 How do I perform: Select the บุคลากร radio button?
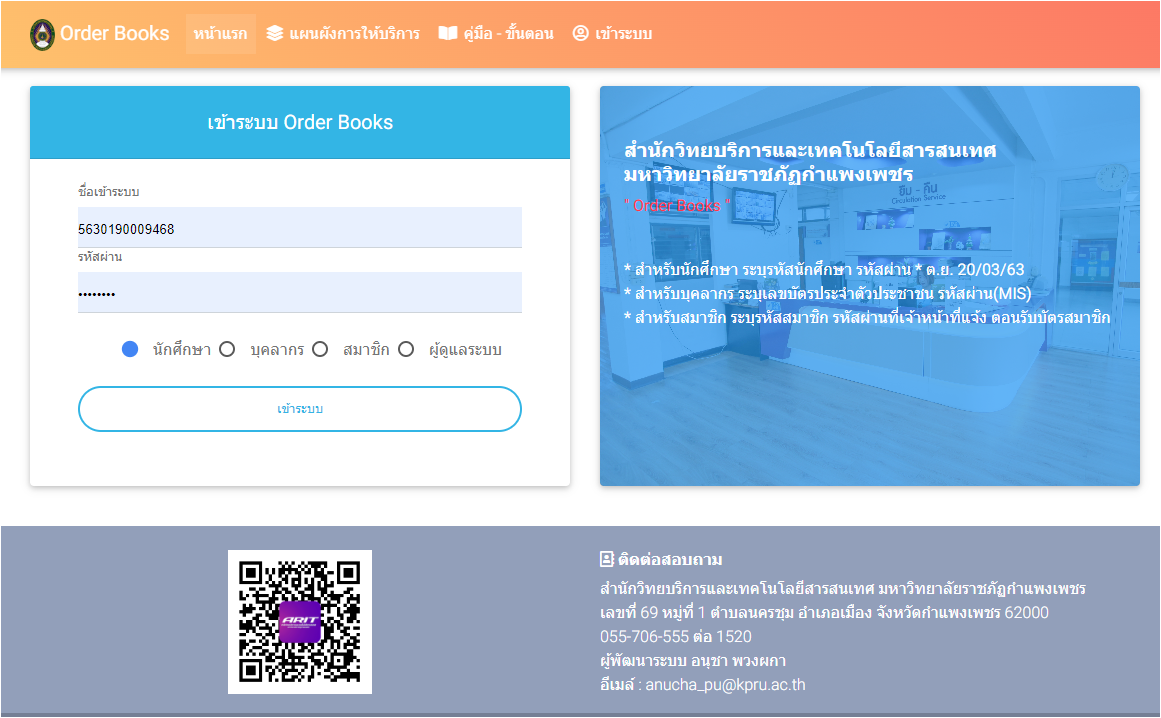click(x=228, y=349)
